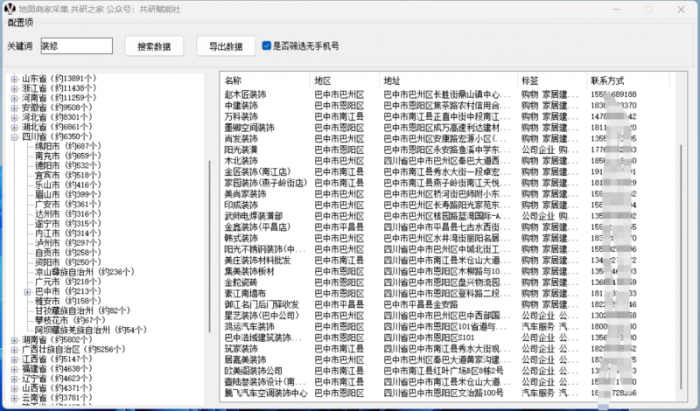
Task: Select 遂宁市 (约315个) in the tree
Action: (68, 224)
